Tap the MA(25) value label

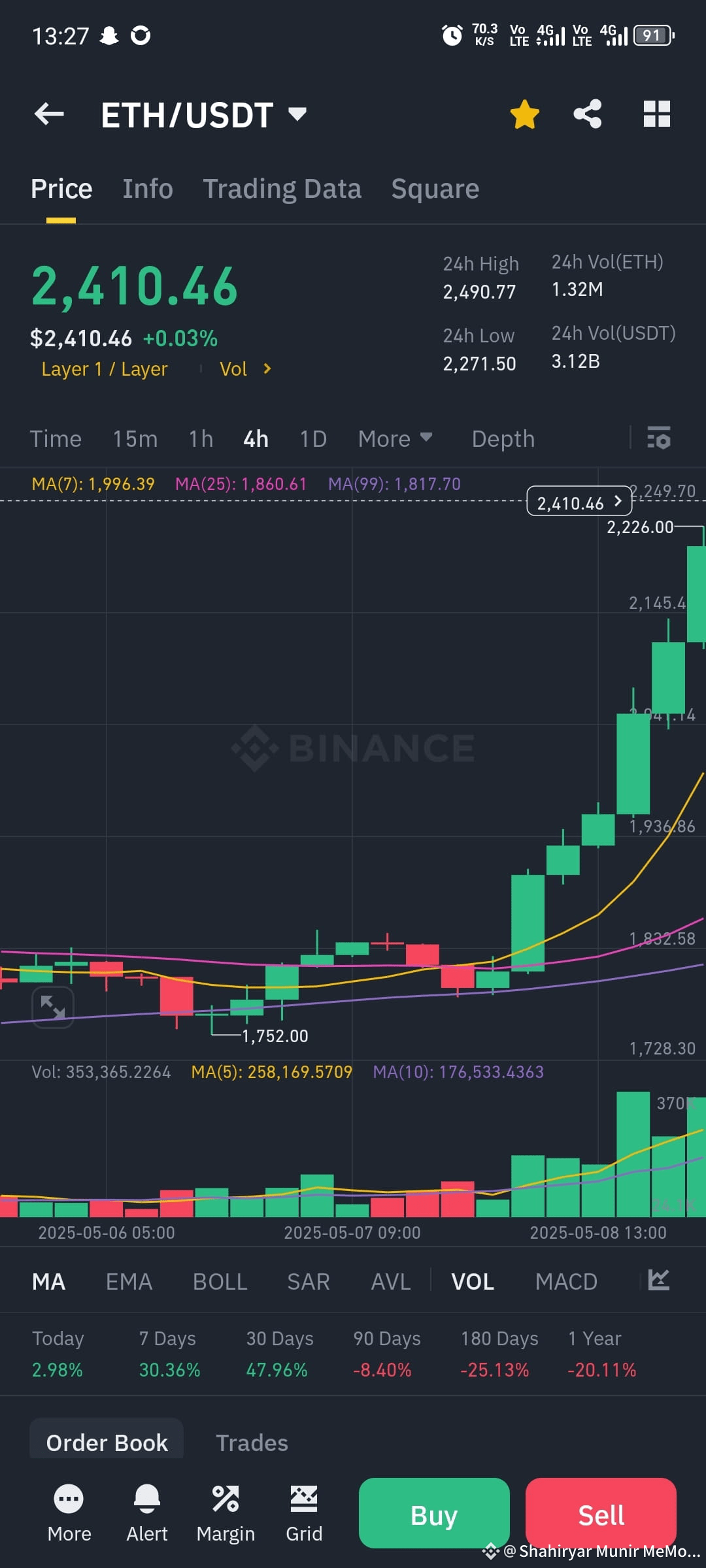tap(241, 484)
